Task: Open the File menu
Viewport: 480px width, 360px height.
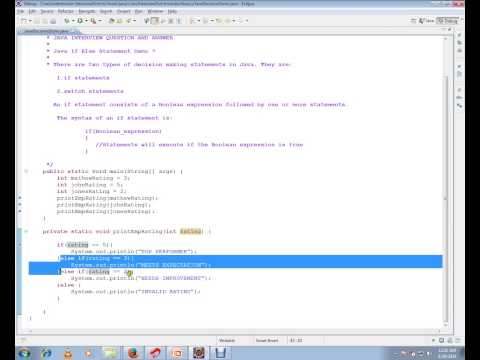Action: point(21,11)
